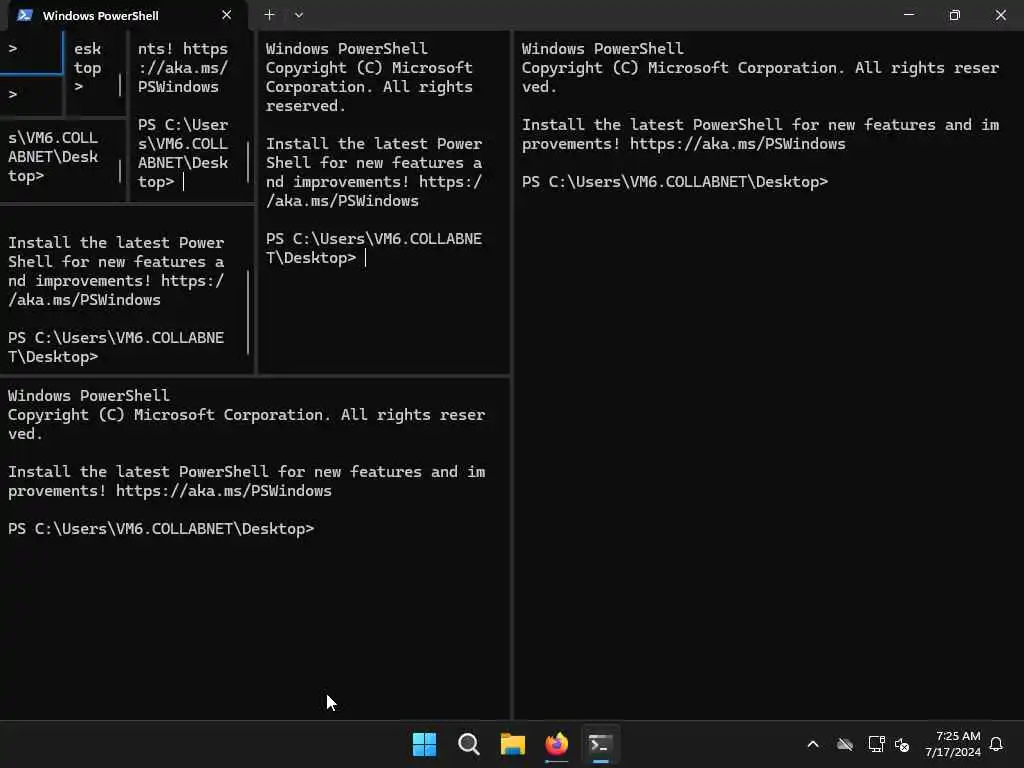Viewport: 1024px width, 768px height.
Task: Open the network status tray icon
Action: (x=876, y=744)
